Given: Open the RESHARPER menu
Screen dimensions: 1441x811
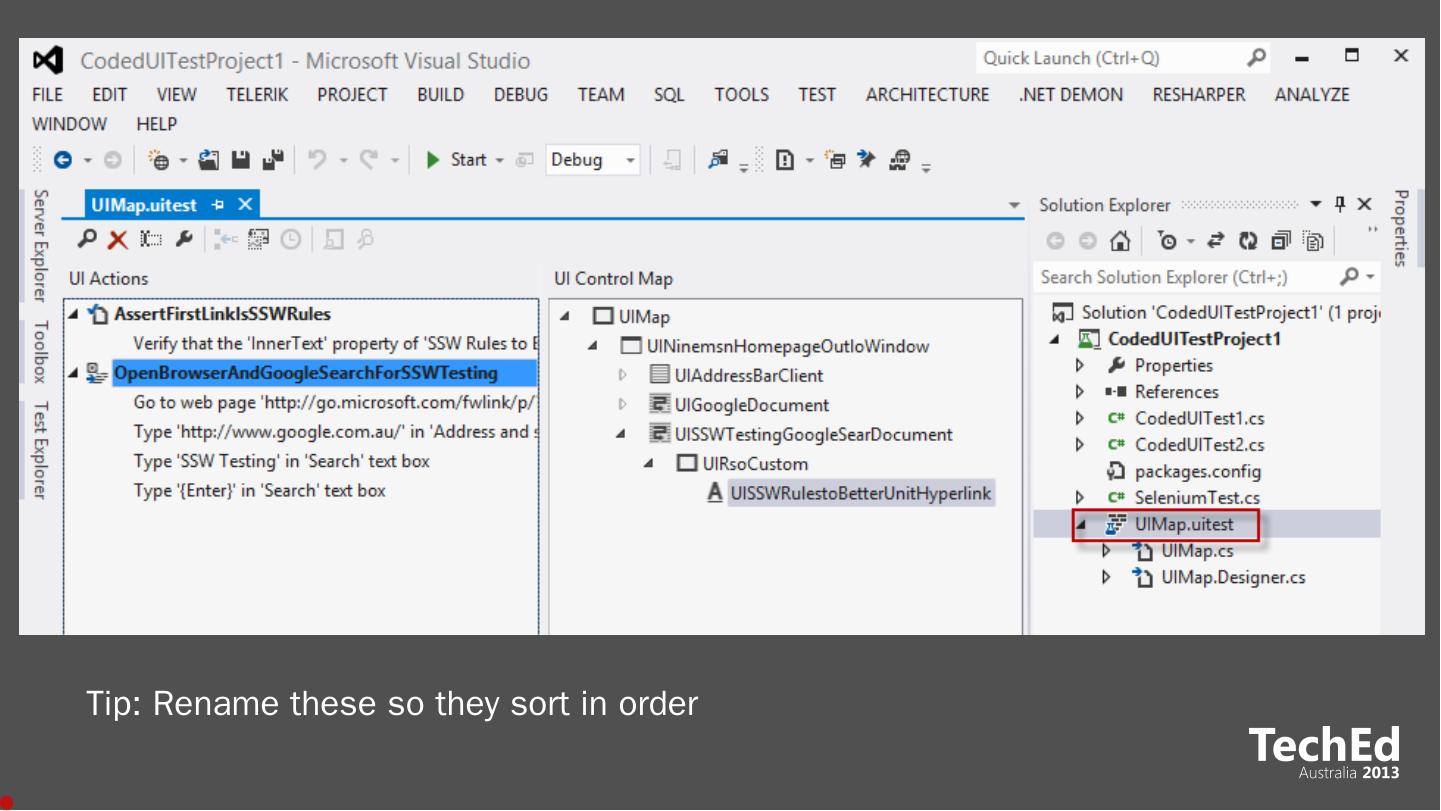Looking at the screenshot, I should point(1198,95).
